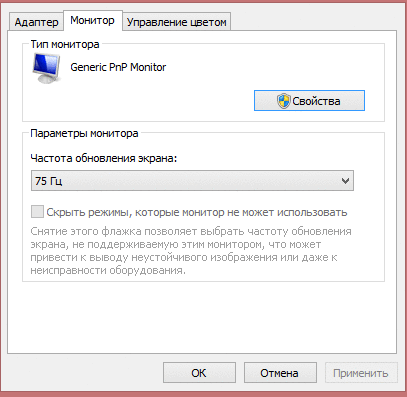Open the Управление цветом tab

[x=177, y=22]
